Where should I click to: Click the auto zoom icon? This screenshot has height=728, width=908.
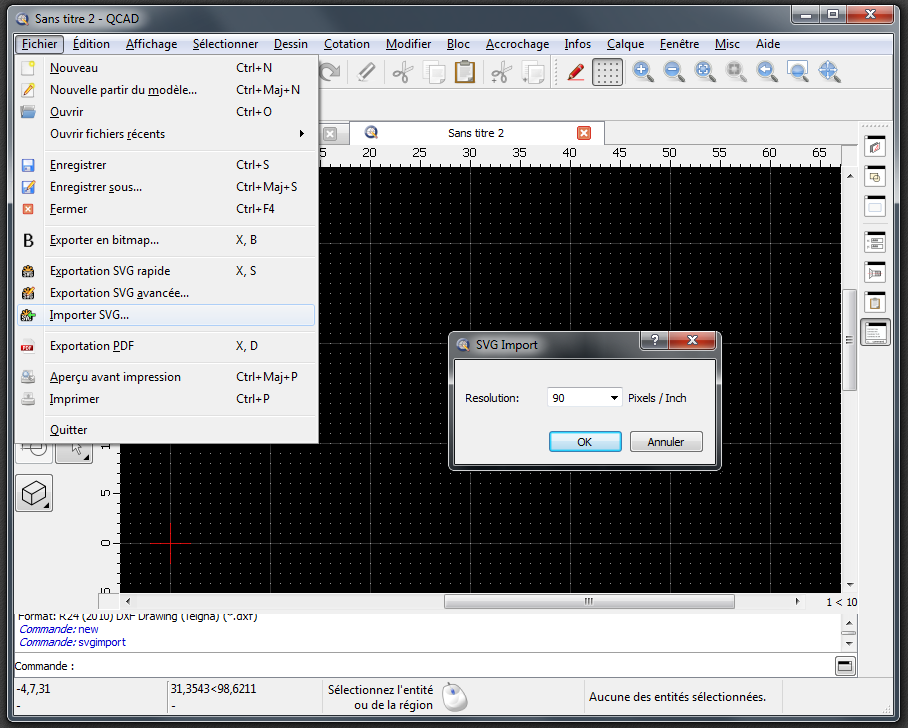coord(705,71)
